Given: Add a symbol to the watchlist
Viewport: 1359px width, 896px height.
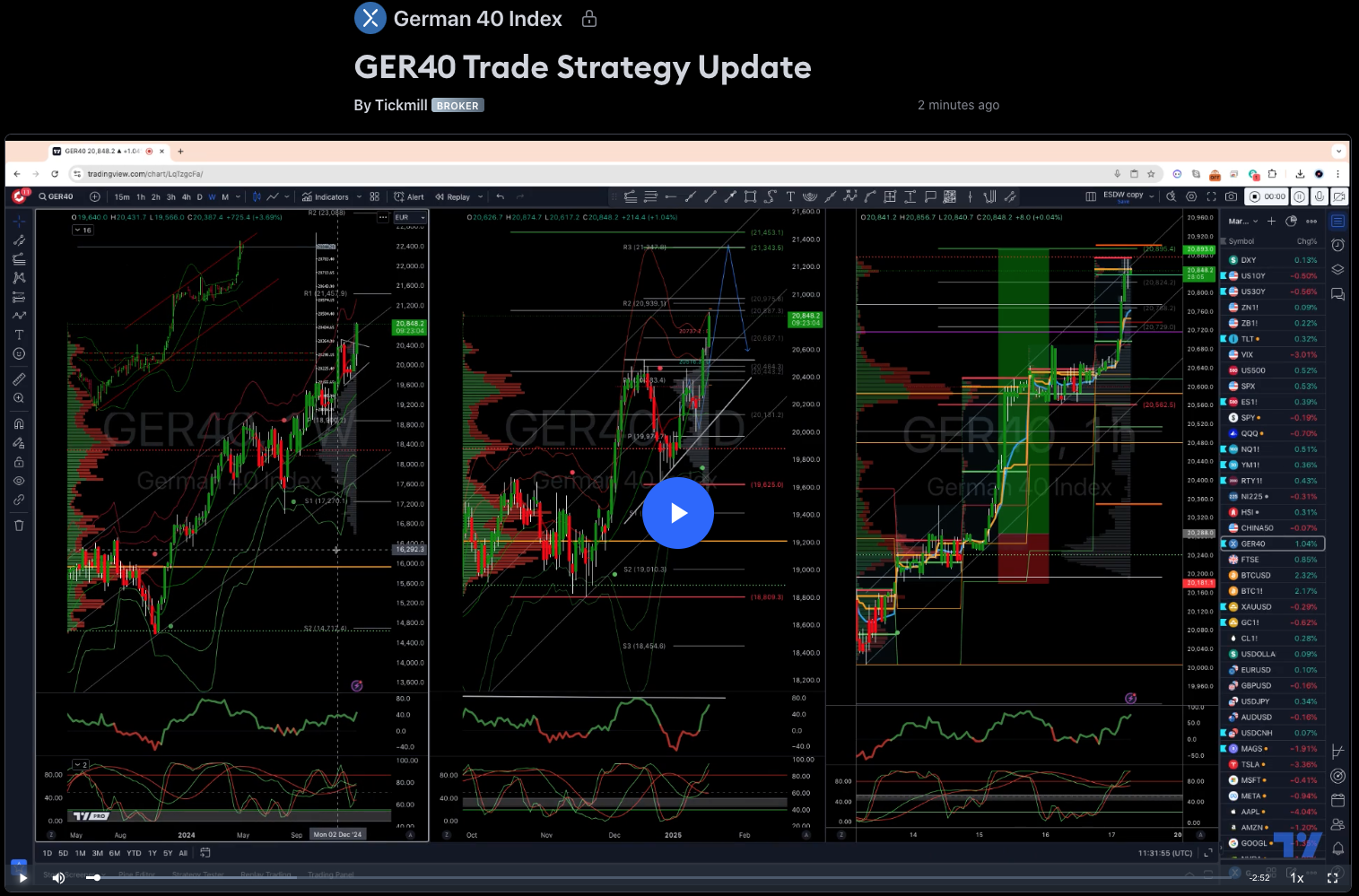Looking at the screenshot, I should tap(1271, 221).
